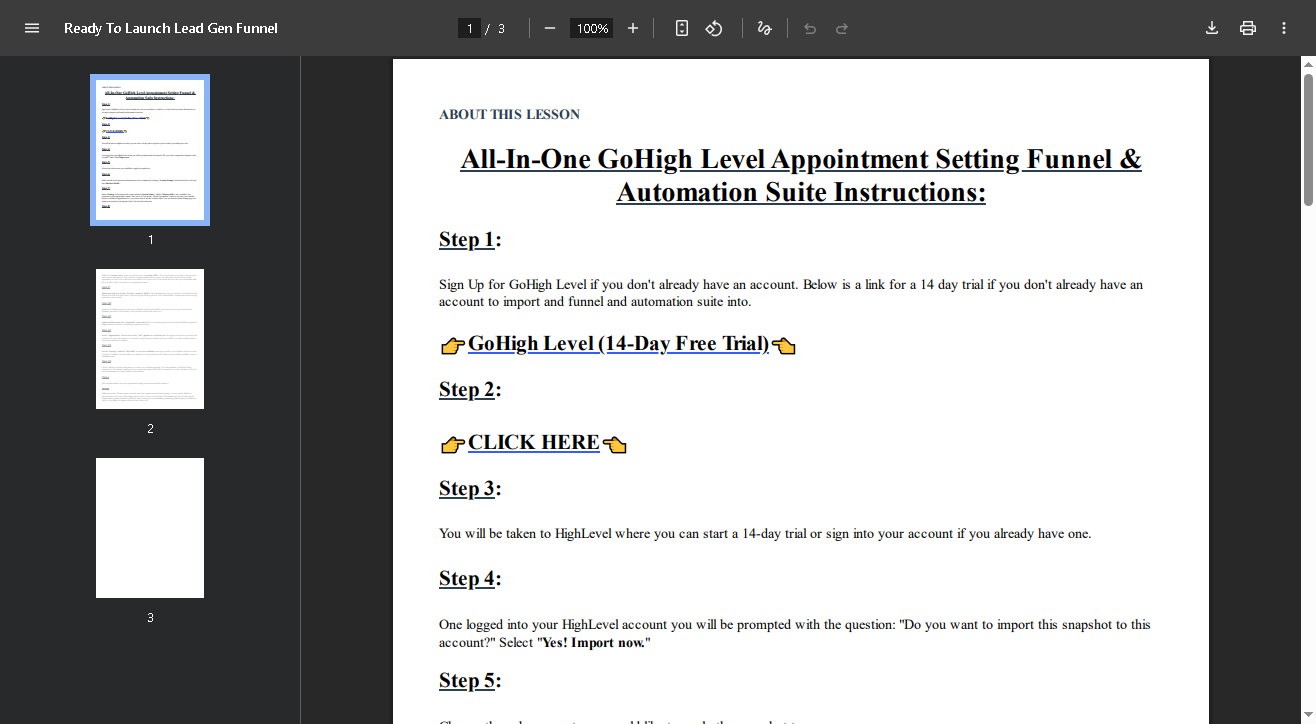
Task: Click the zoom out minus icon
Action: (549, 28)
